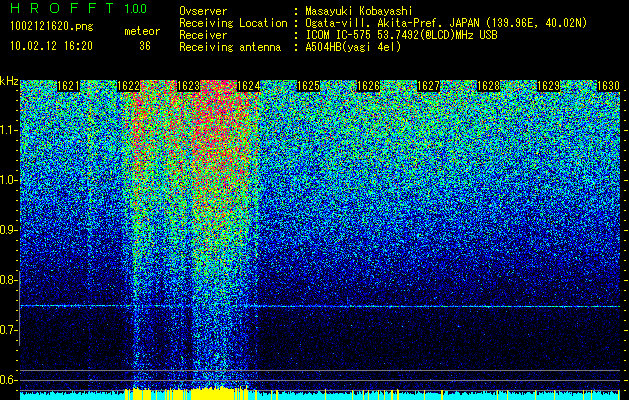
Task: Click the 1626 time marker
Action: (x=369, y=86)
